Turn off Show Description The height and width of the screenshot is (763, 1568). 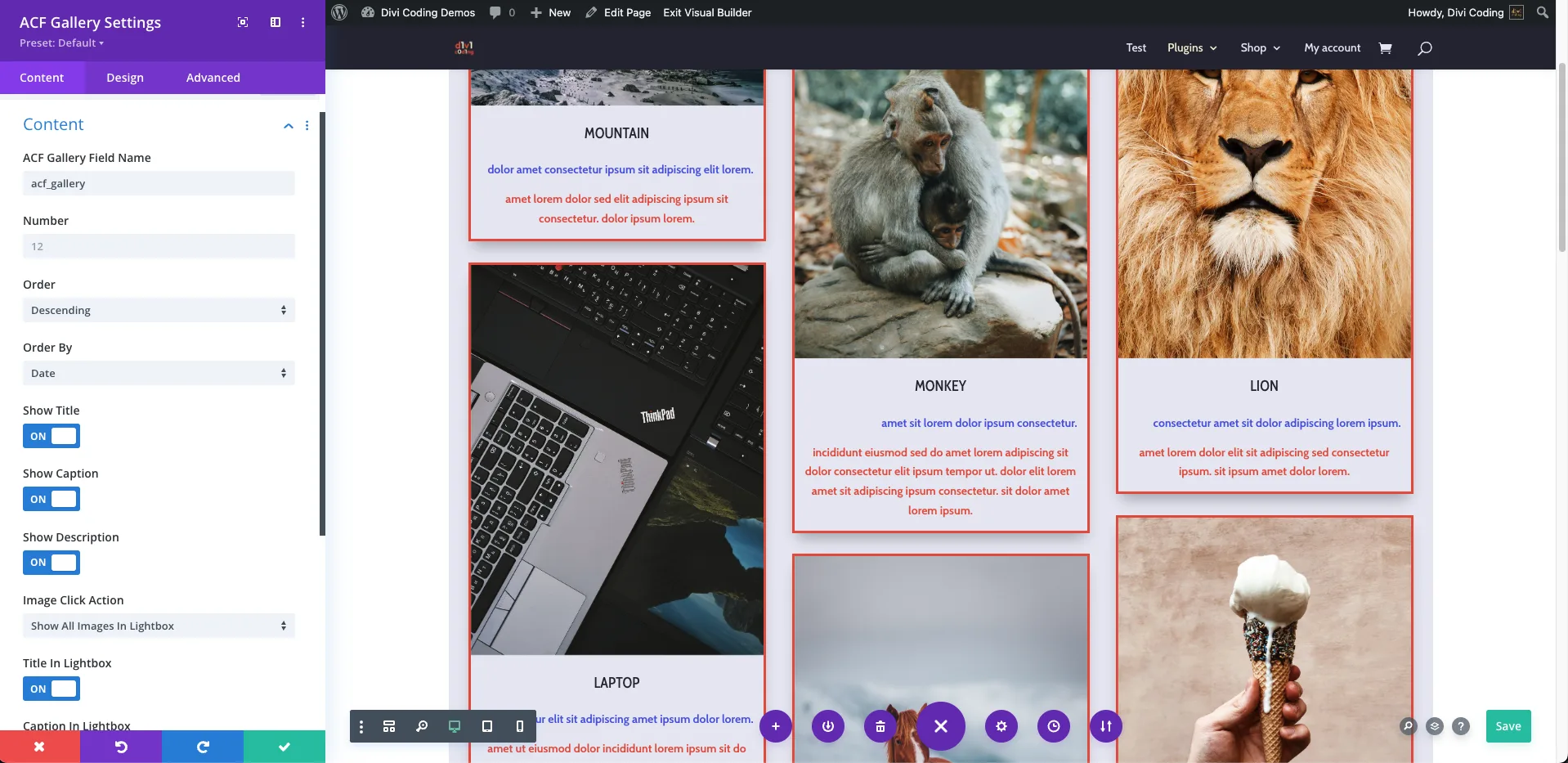[51, 563]
